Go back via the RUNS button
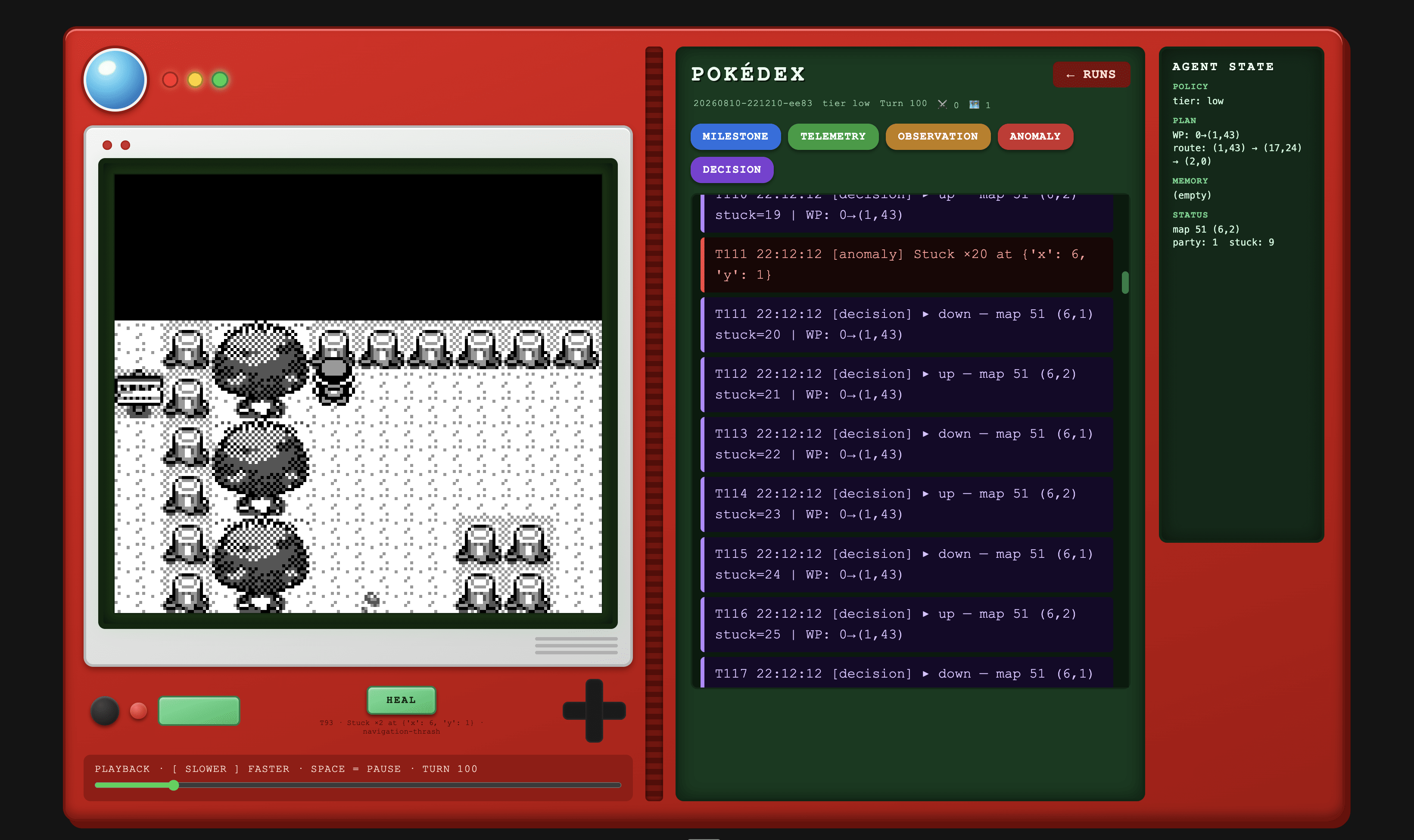This screenshot has width=1414, height=840. click(1091, 75)
